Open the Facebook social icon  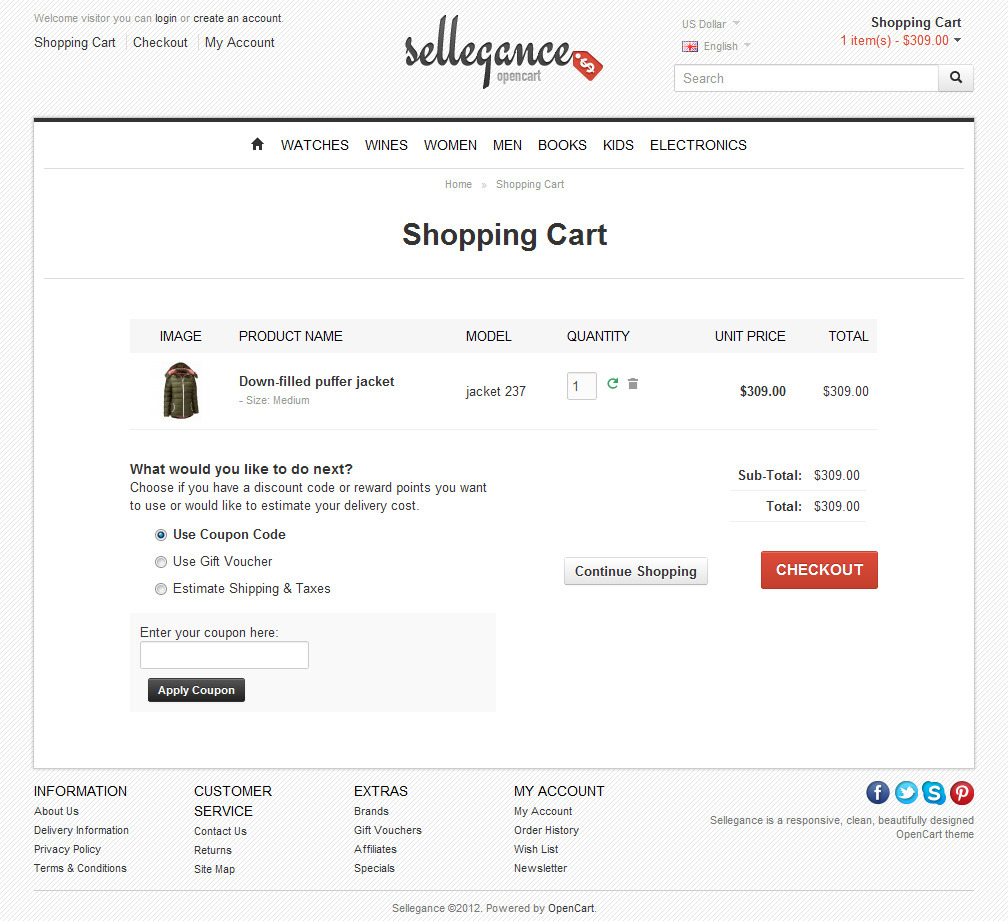pyautogui.click(x=878, y=793)
